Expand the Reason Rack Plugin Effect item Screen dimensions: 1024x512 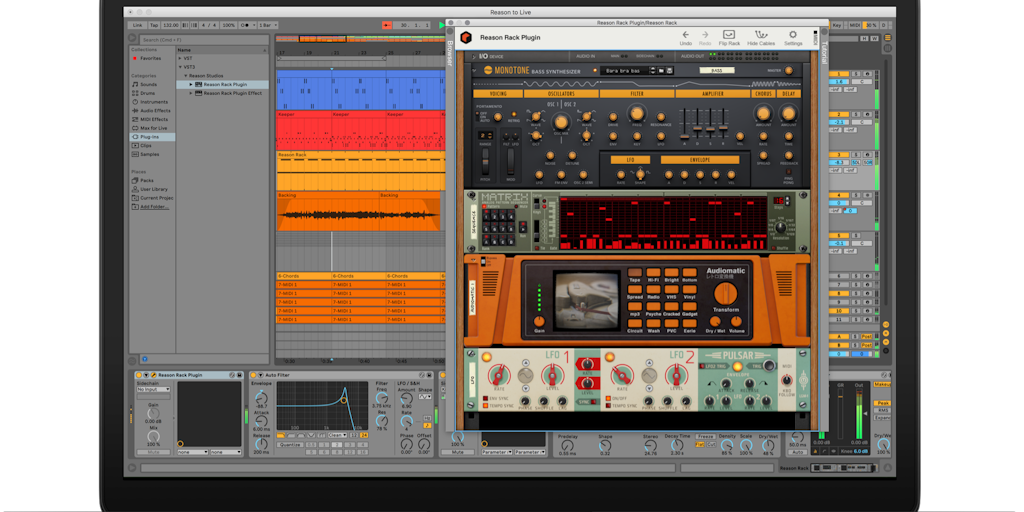click(191, 93)
